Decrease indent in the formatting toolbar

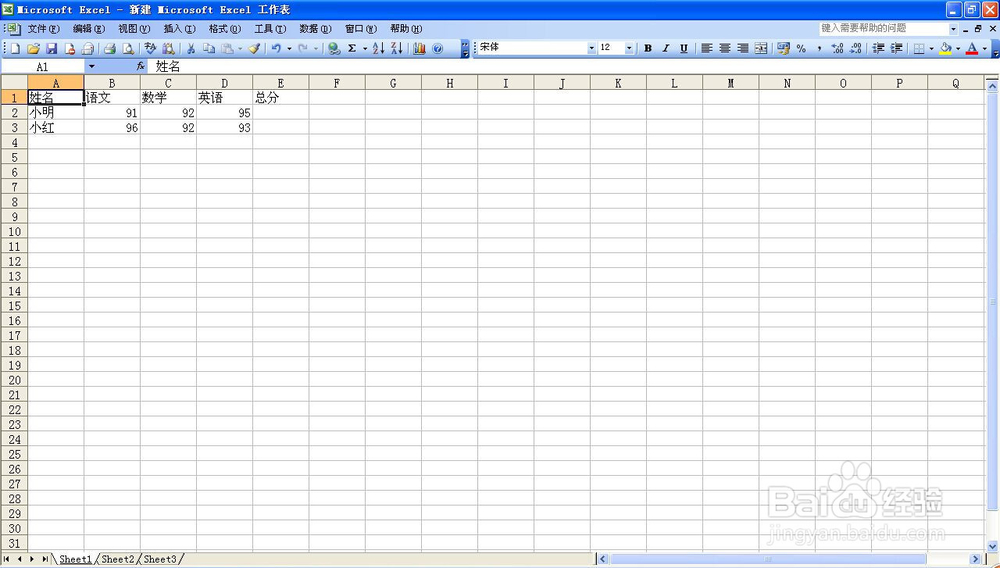pyautogui.click(x=878, y=48)
